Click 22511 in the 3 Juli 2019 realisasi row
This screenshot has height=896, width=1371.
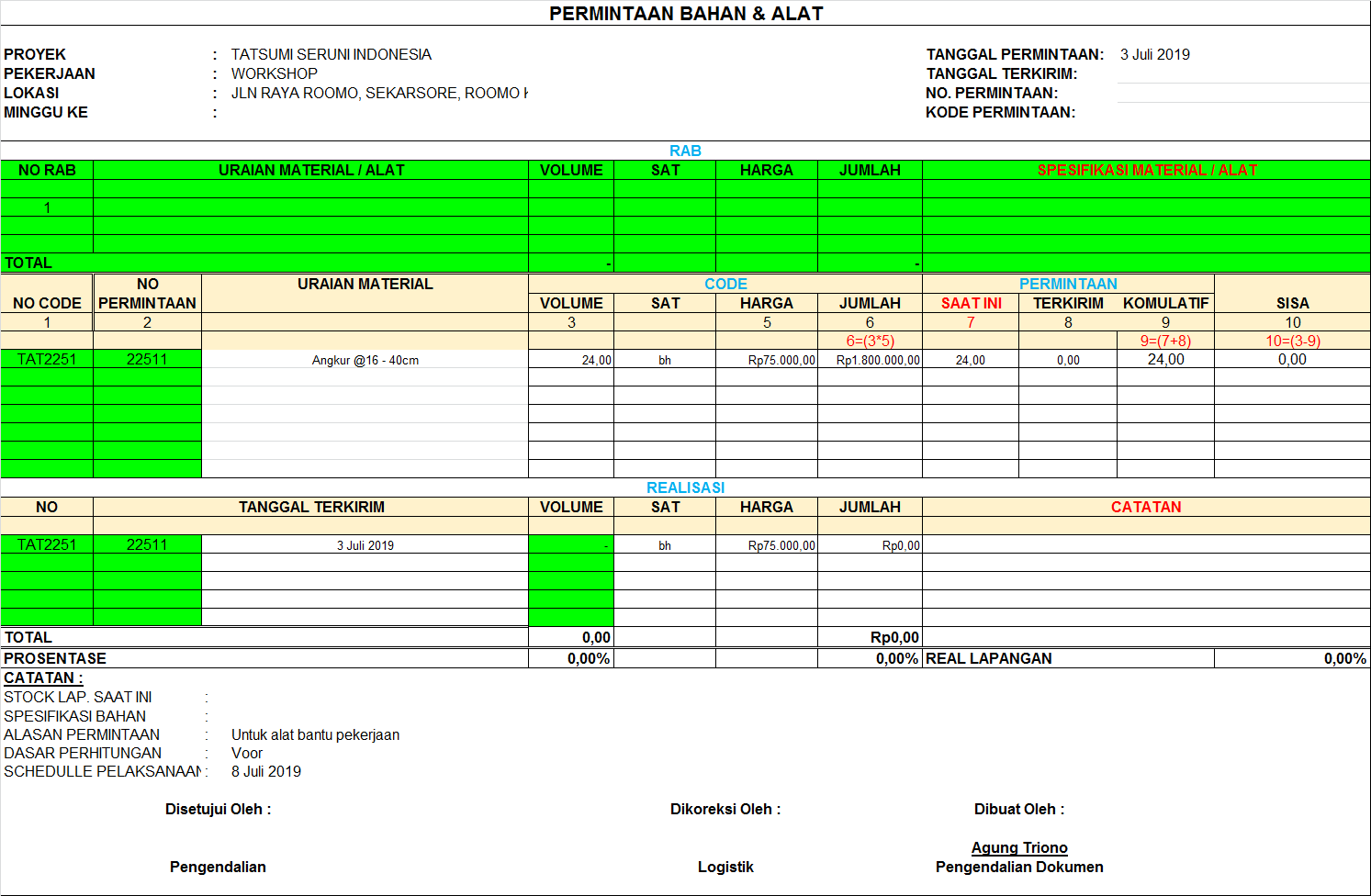[x=147, y=544]
